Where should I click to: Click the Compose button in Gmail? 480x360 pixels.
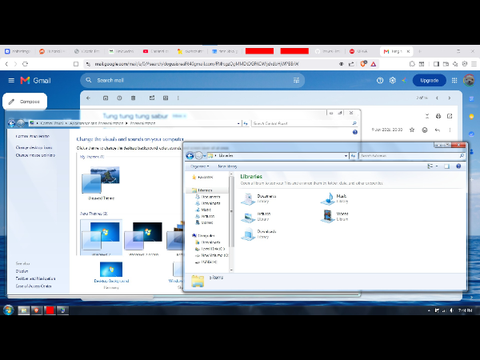pos(25,101)
